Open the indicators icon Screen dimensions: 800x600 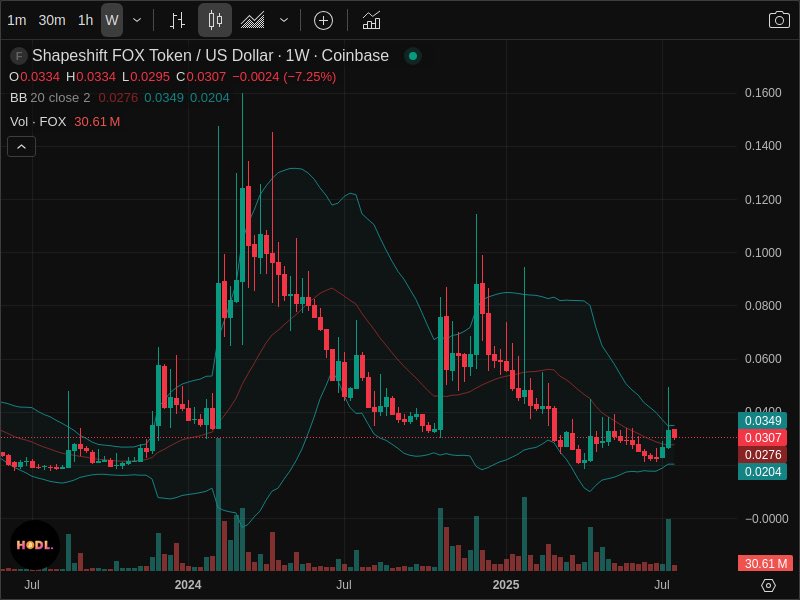pyautogui.click(x=371, y=20)
